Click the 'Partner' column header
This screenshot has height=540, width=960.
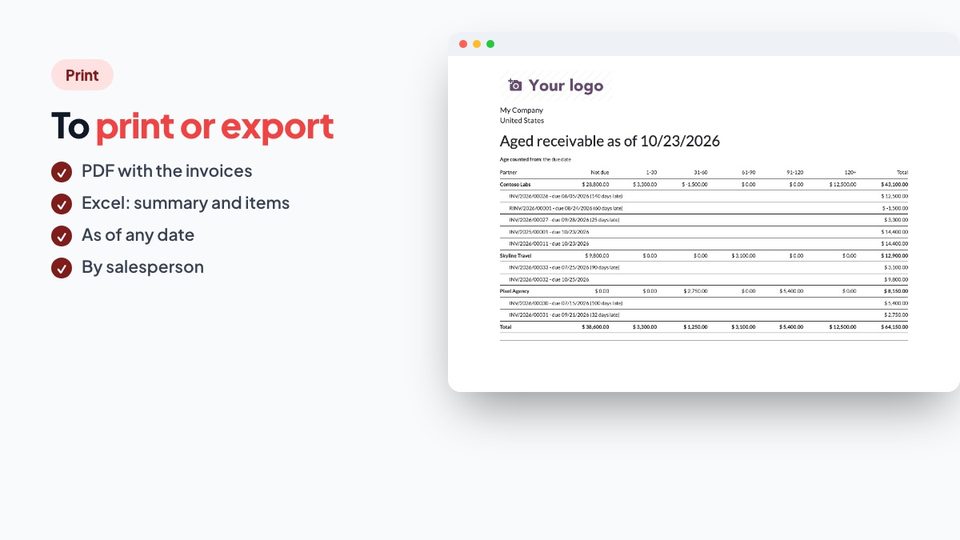(508, 173)
